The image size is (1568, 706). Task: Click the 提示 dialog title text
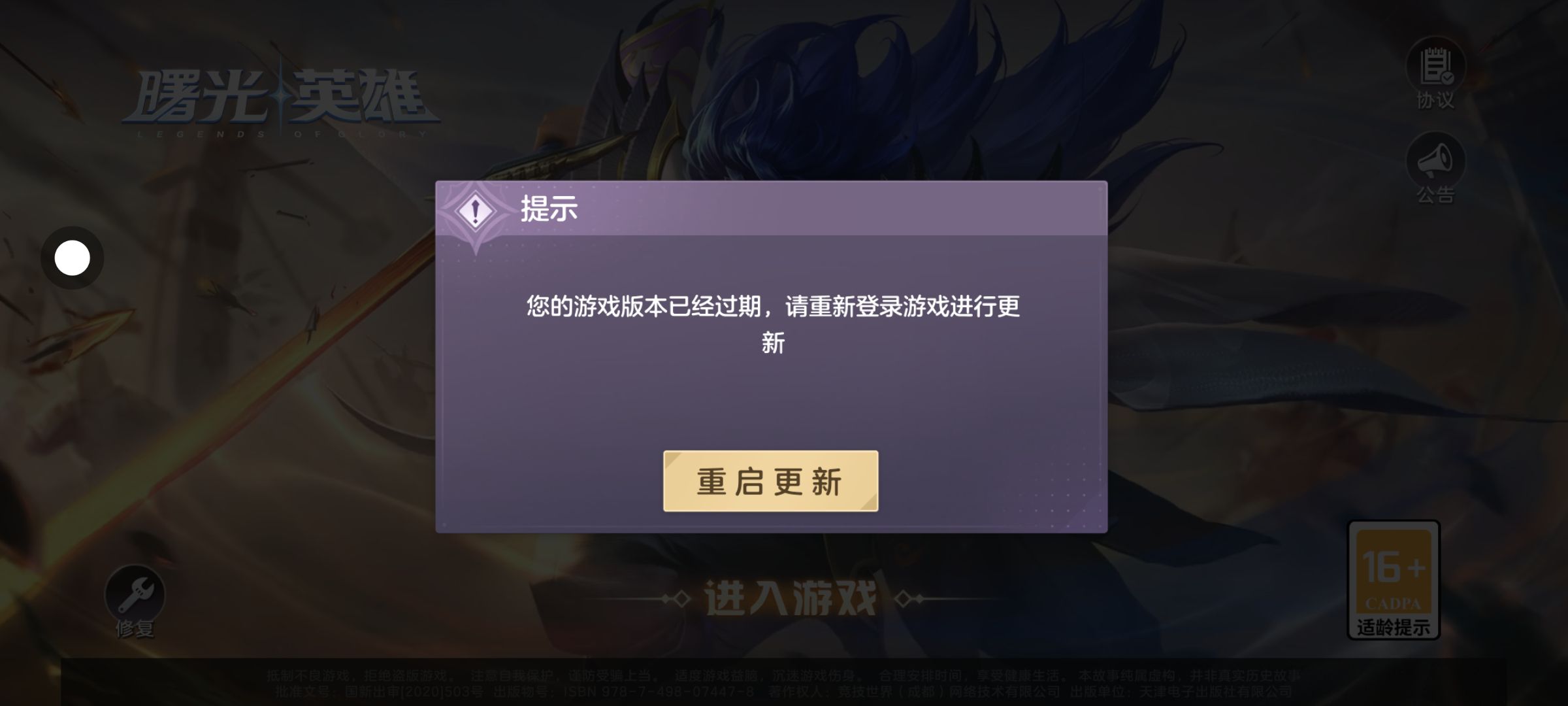pos(549,209)
